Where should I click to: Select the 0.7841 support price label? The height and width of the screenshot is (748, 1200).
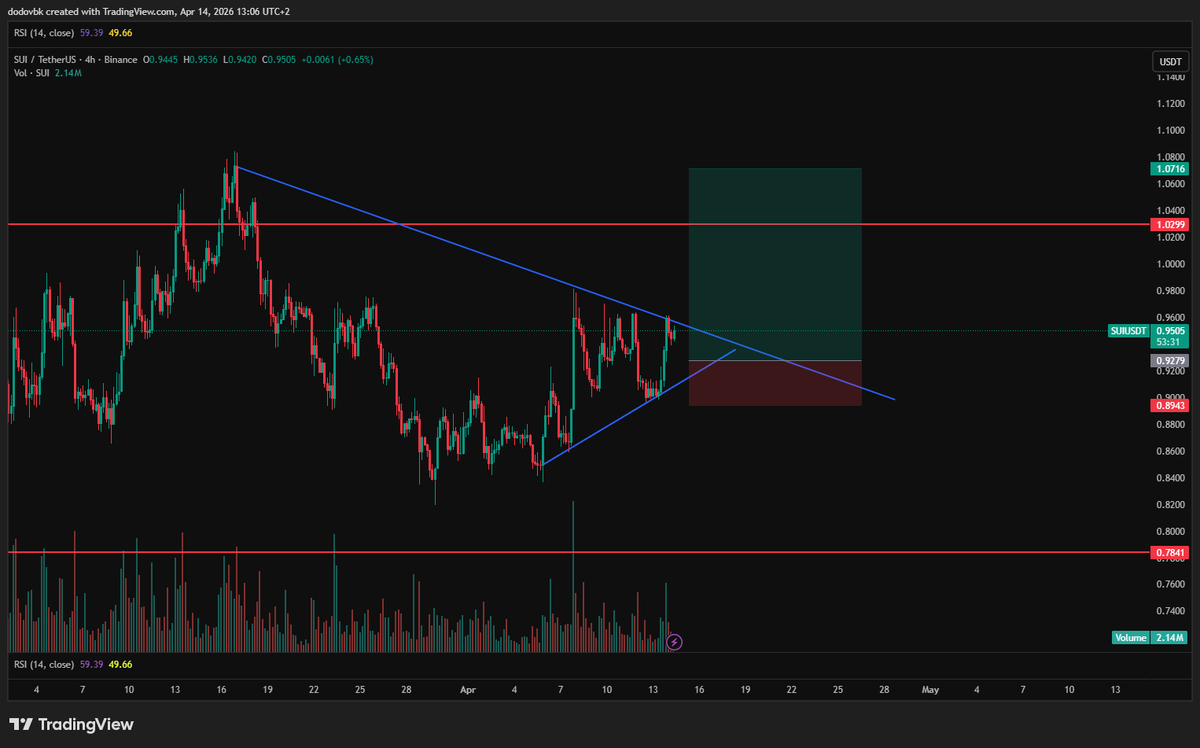[1169, 551]
